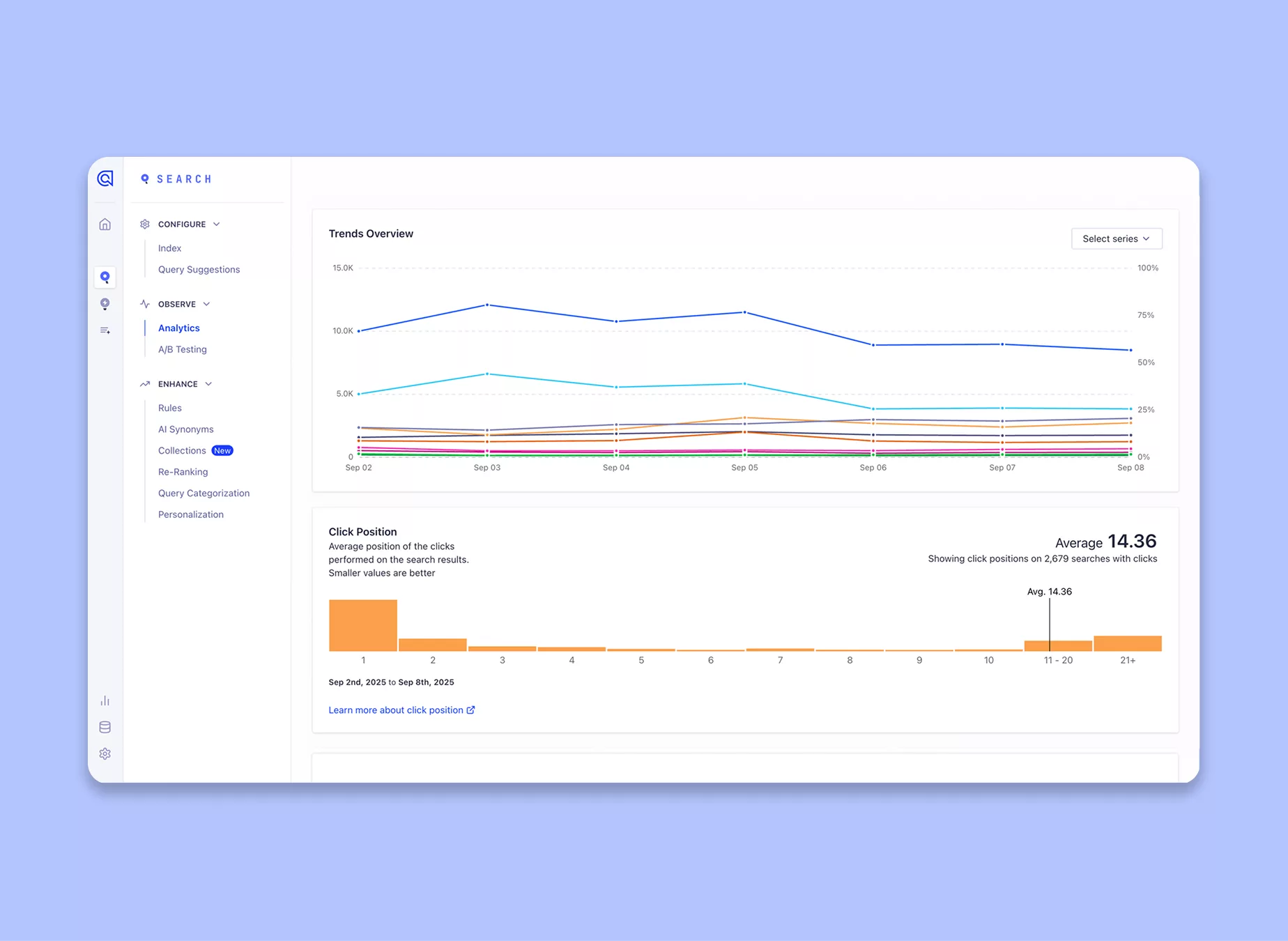Select Collections with the New badge

pyautogui.click(x=181, y=450)
